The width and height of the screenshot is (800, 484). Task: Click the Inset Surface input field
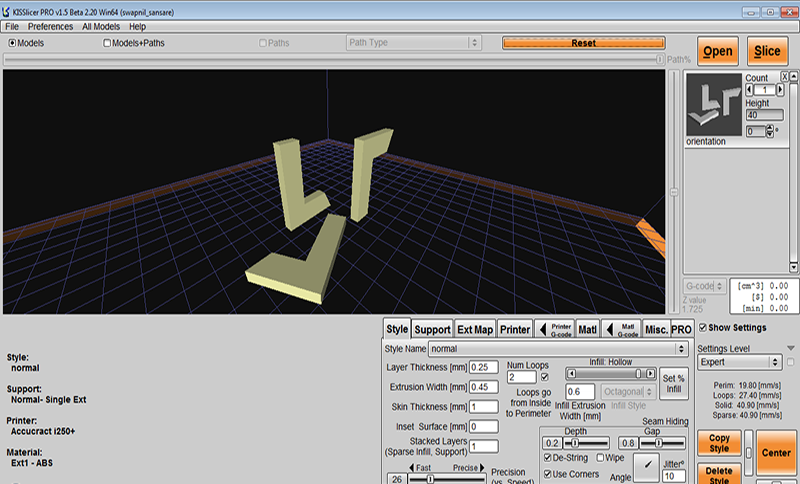click(x=484, y=427)
